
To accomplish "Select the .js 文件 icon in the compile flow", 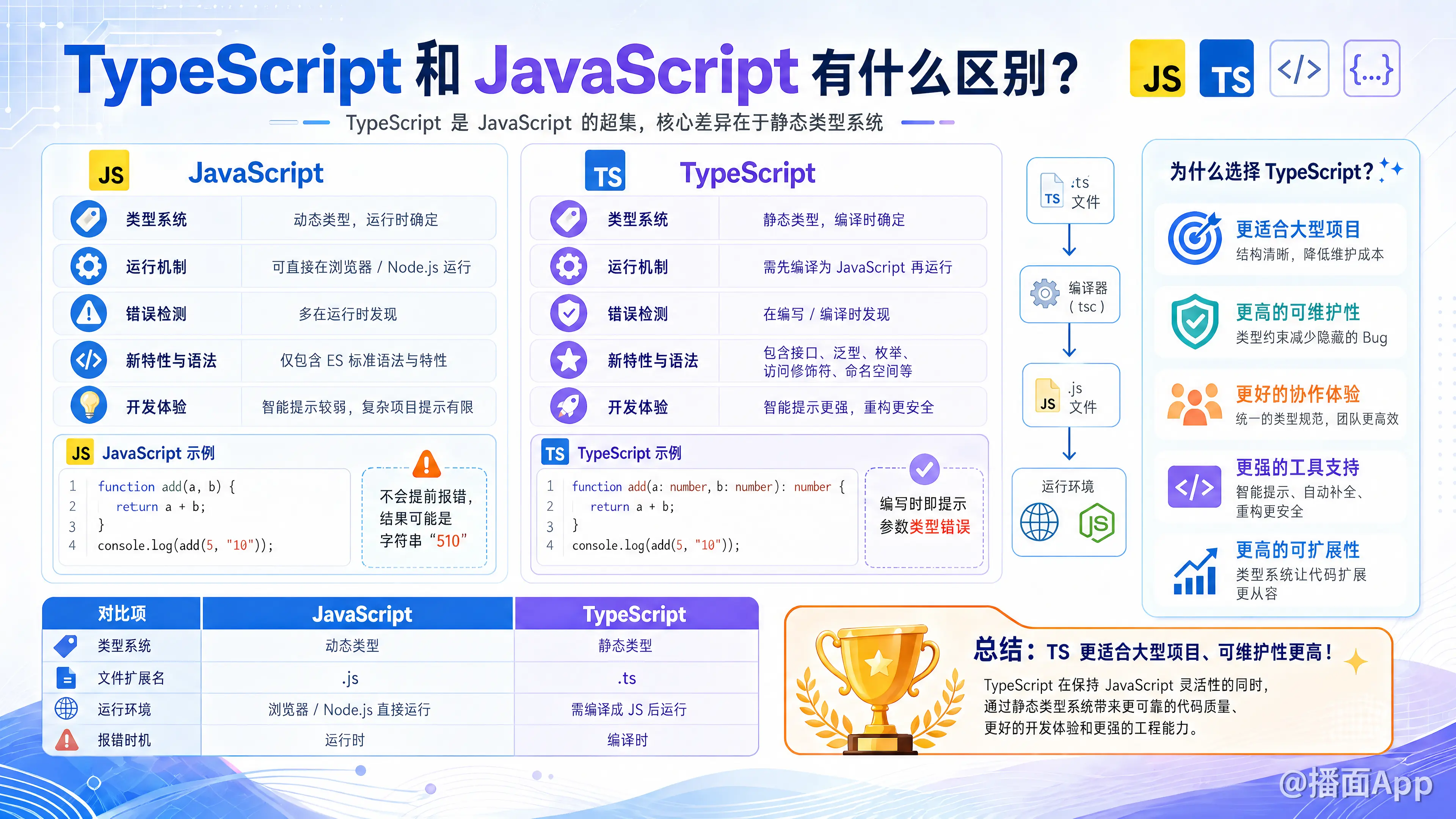I will (1048, 395).
